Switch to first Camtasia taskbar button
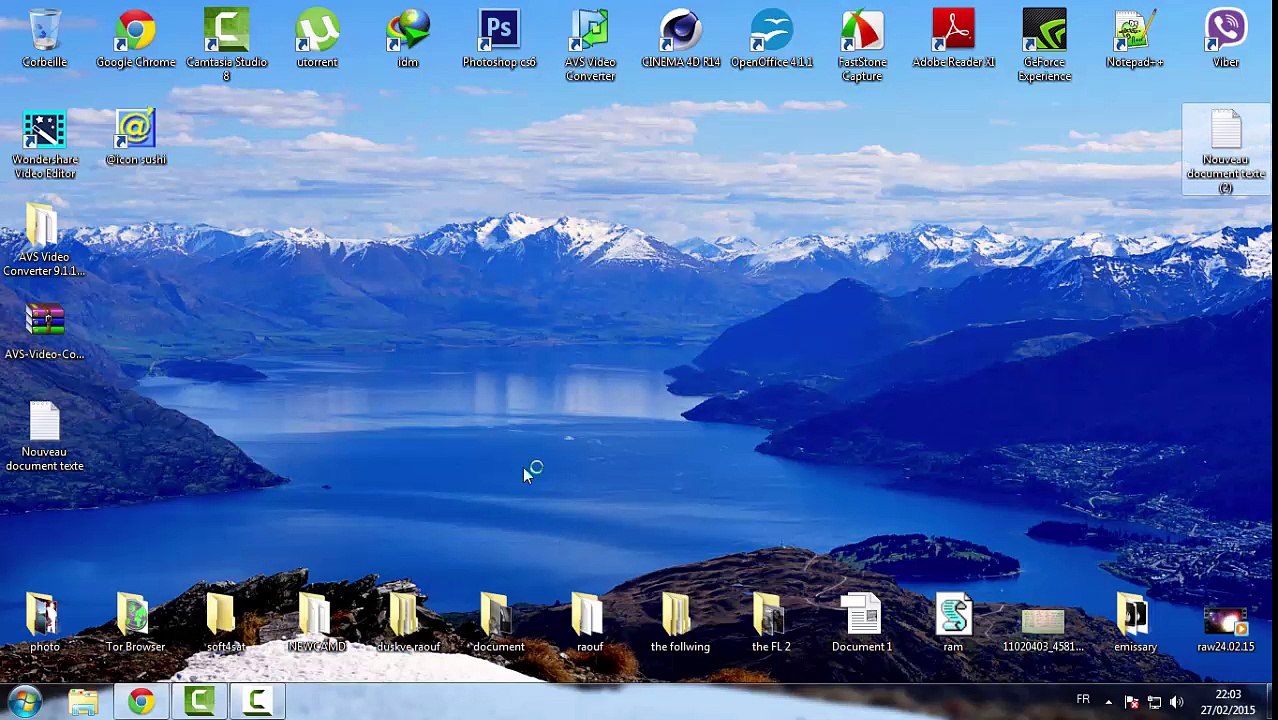Viewport: 1278px width, 720px height. click(199, 702)
